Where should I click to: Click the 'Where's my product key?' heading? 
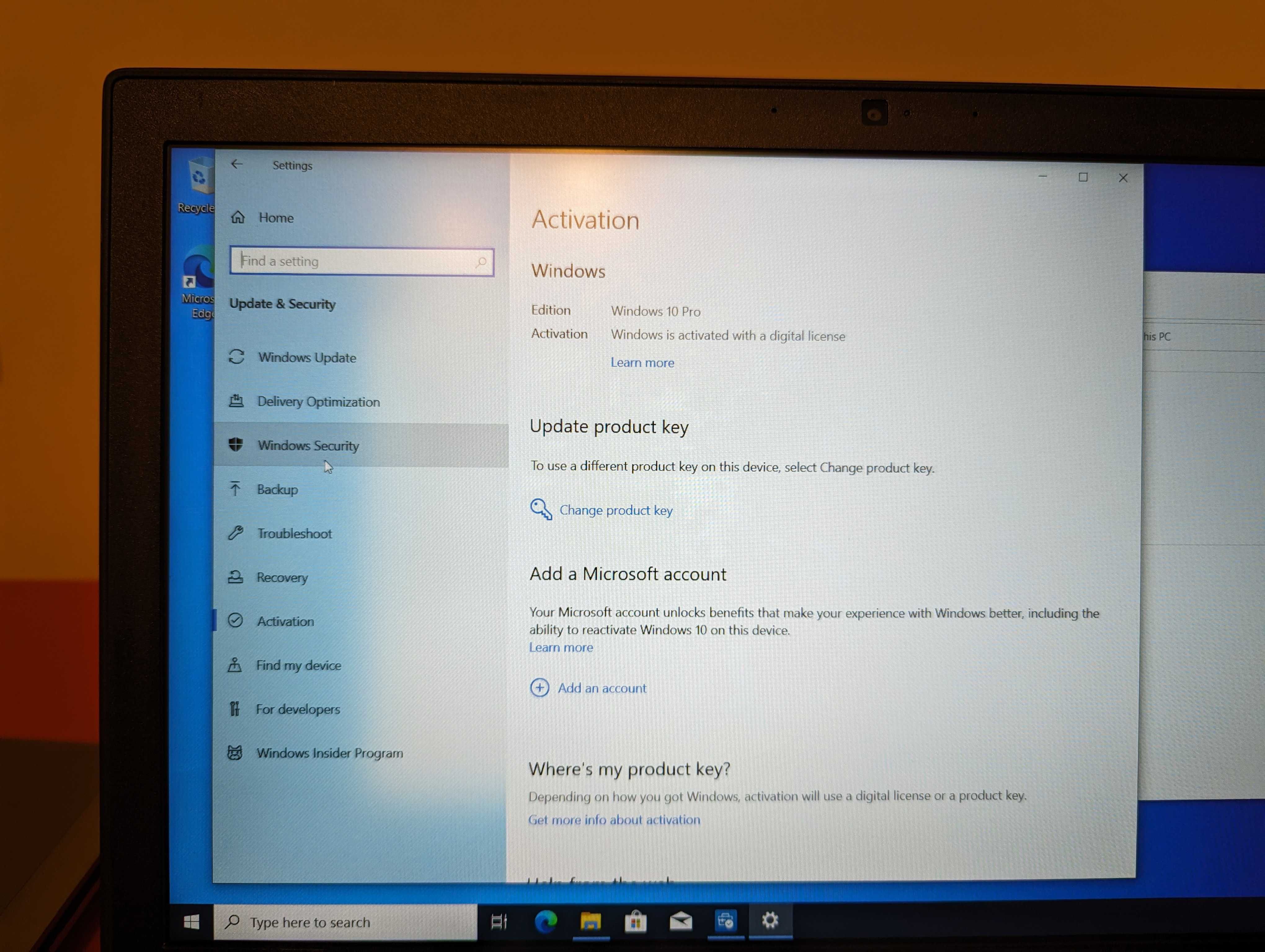[x=630, y=770]
